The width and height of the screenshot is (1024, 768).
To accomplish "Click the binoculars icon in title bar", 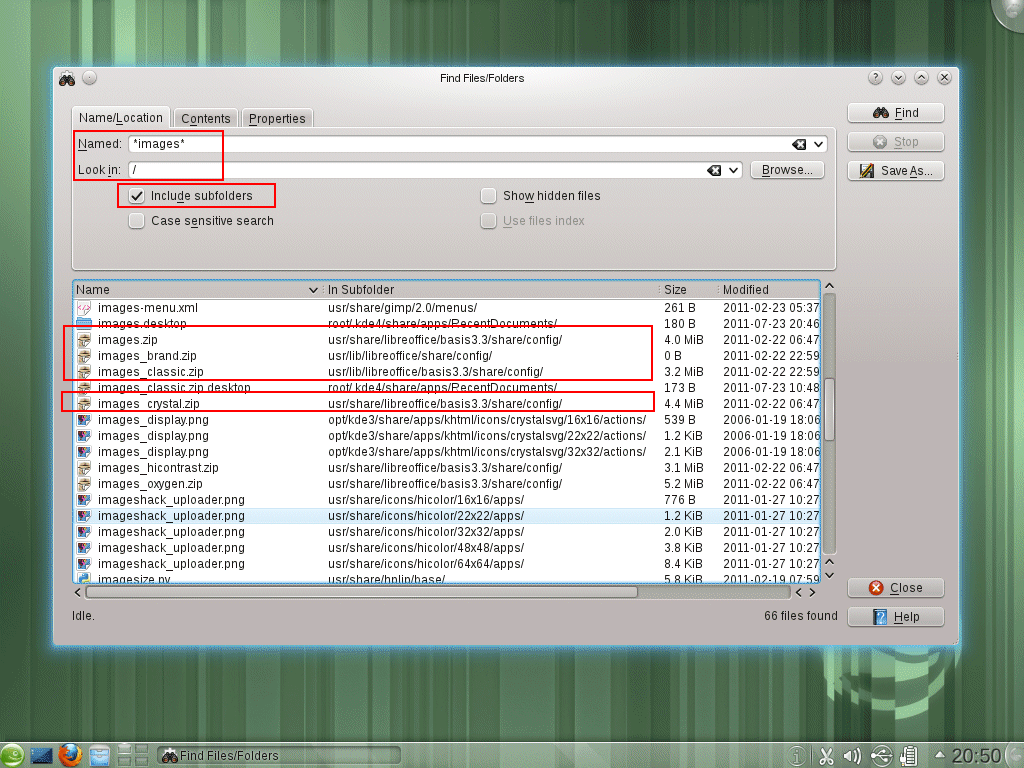I will click(67, 79).
